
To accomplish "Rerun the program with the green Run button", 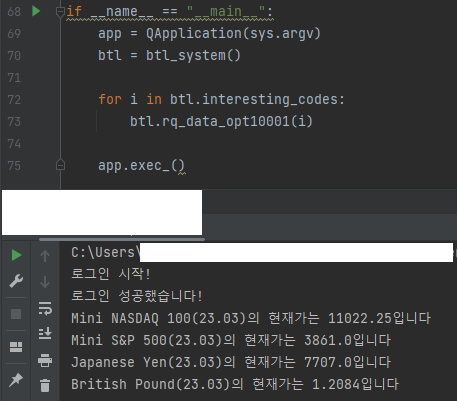I will [x=16, y=255].
